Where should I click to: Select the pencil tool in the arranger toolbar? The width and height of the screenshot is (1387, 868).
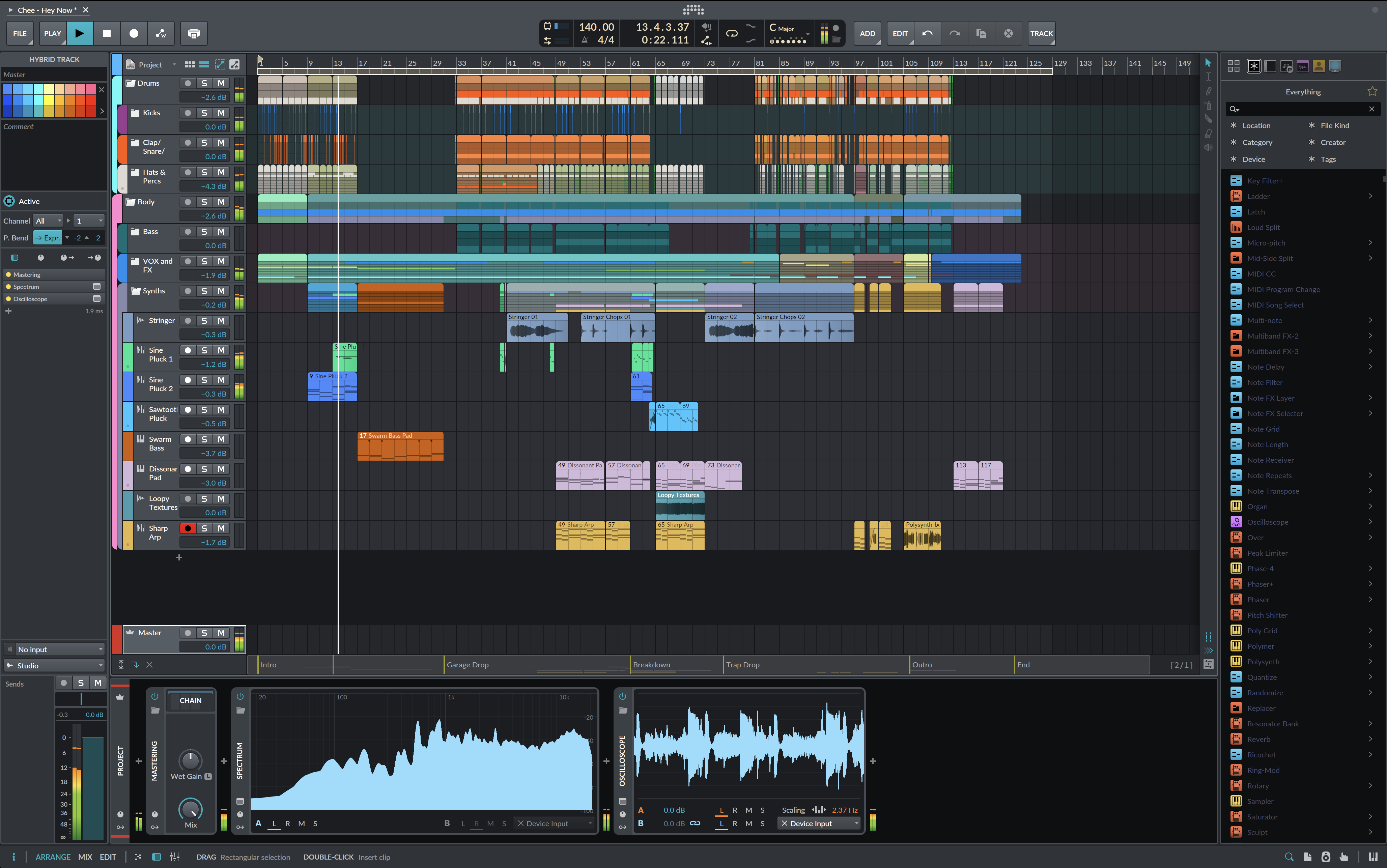(x=1208, y=91)
